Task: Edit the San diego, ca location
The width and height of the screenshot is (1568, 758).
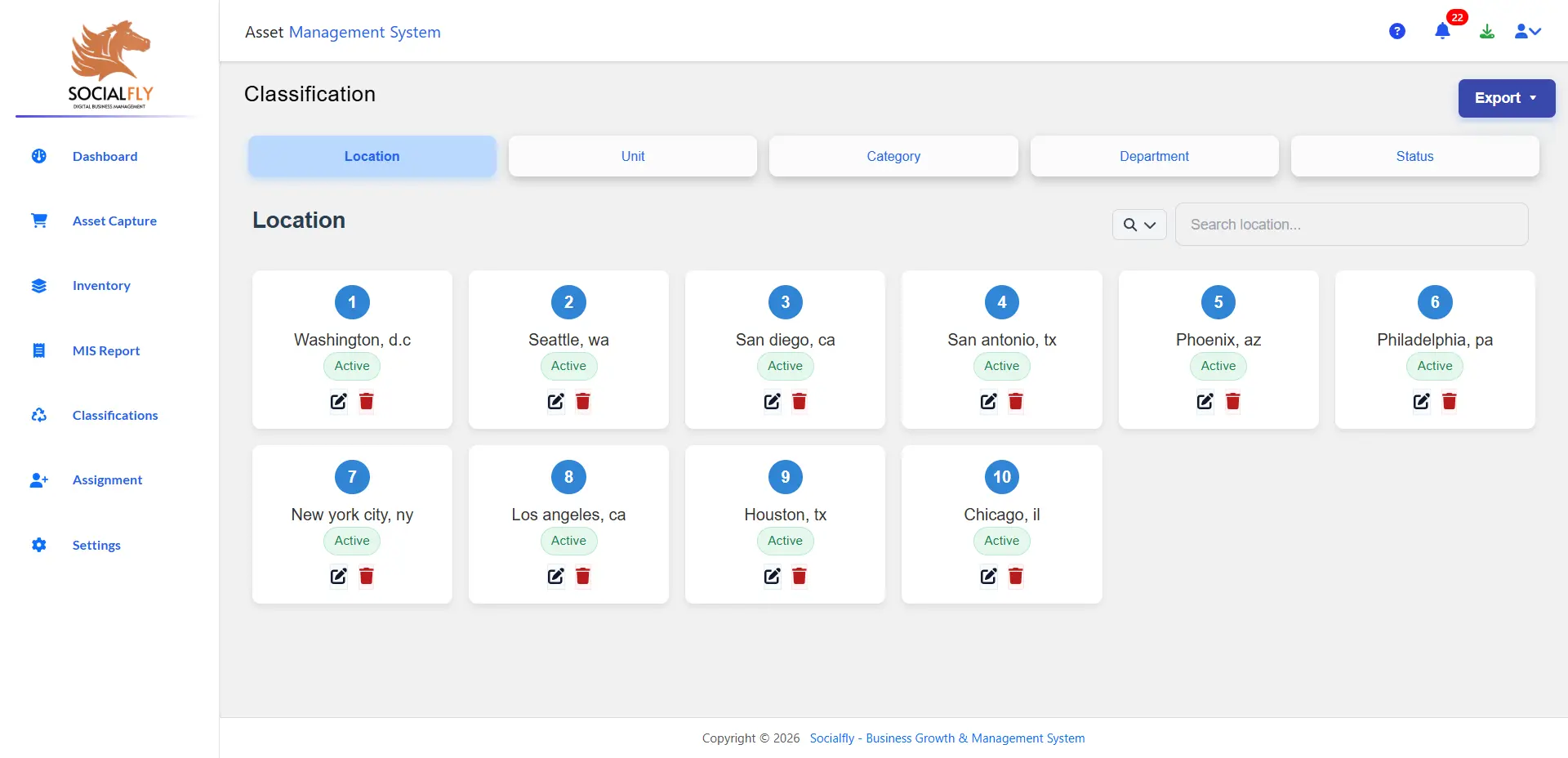Action: [x=772, y=401]
